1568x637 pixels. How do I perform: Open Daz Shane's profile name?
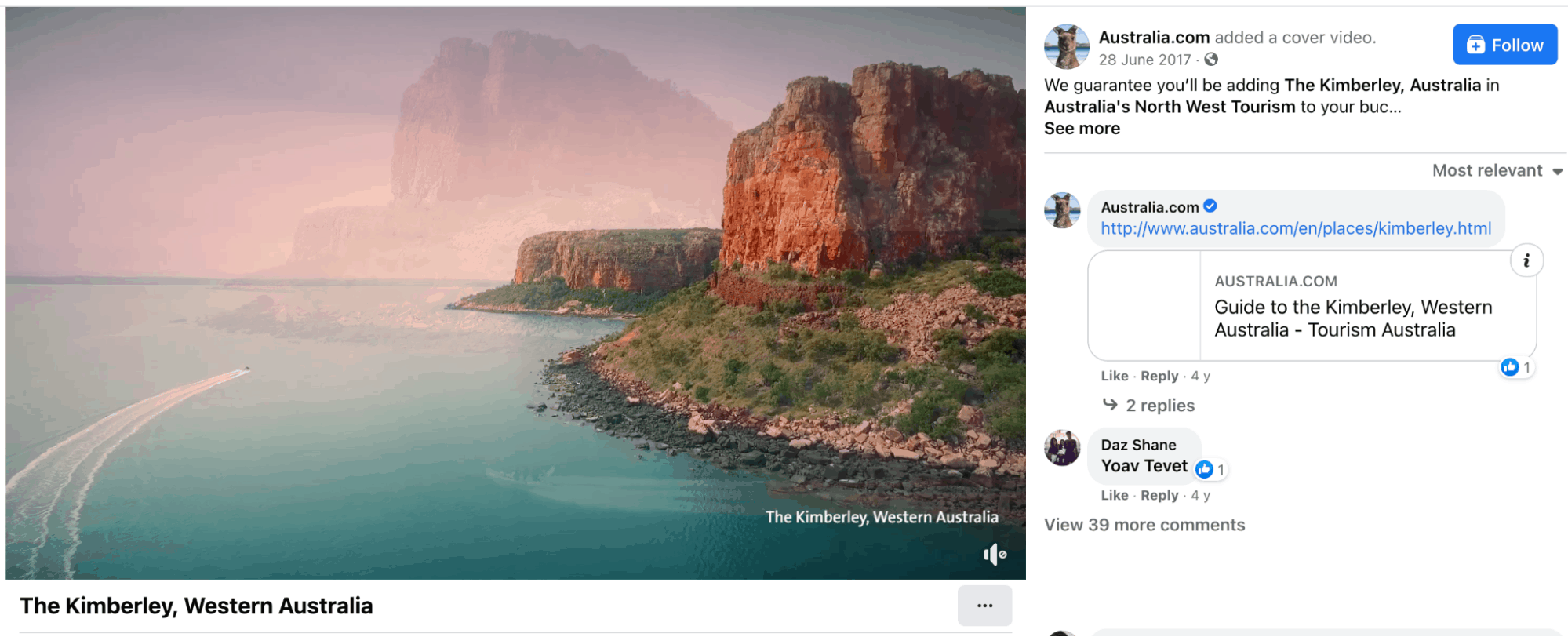click(x=1138, y=445)
